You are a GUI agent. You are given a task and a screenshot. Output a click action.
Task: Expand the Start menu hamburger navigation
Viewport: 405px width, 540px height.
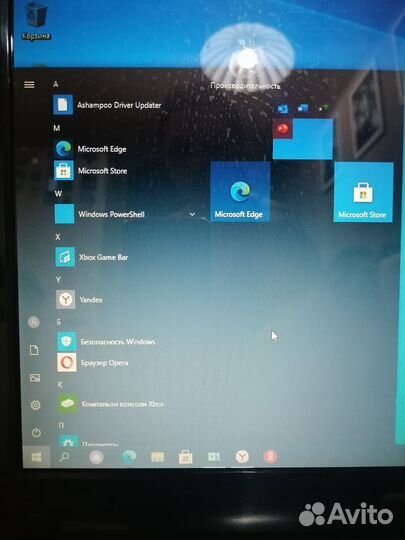[x=29, y=84]
